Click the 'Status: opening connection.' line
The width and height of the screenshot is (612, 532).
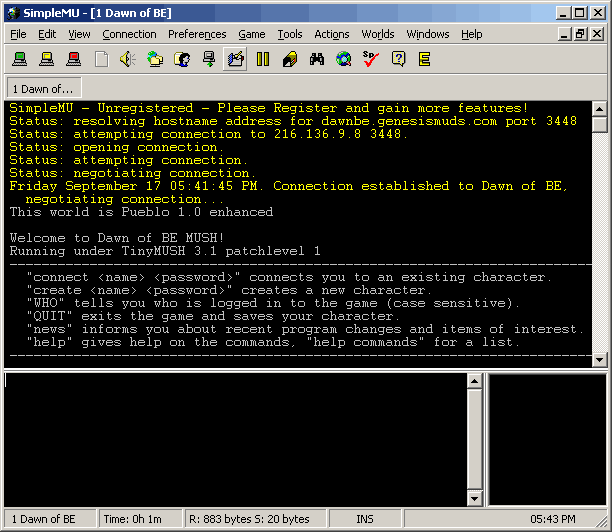pyautogui.click(x=116, y=147)
